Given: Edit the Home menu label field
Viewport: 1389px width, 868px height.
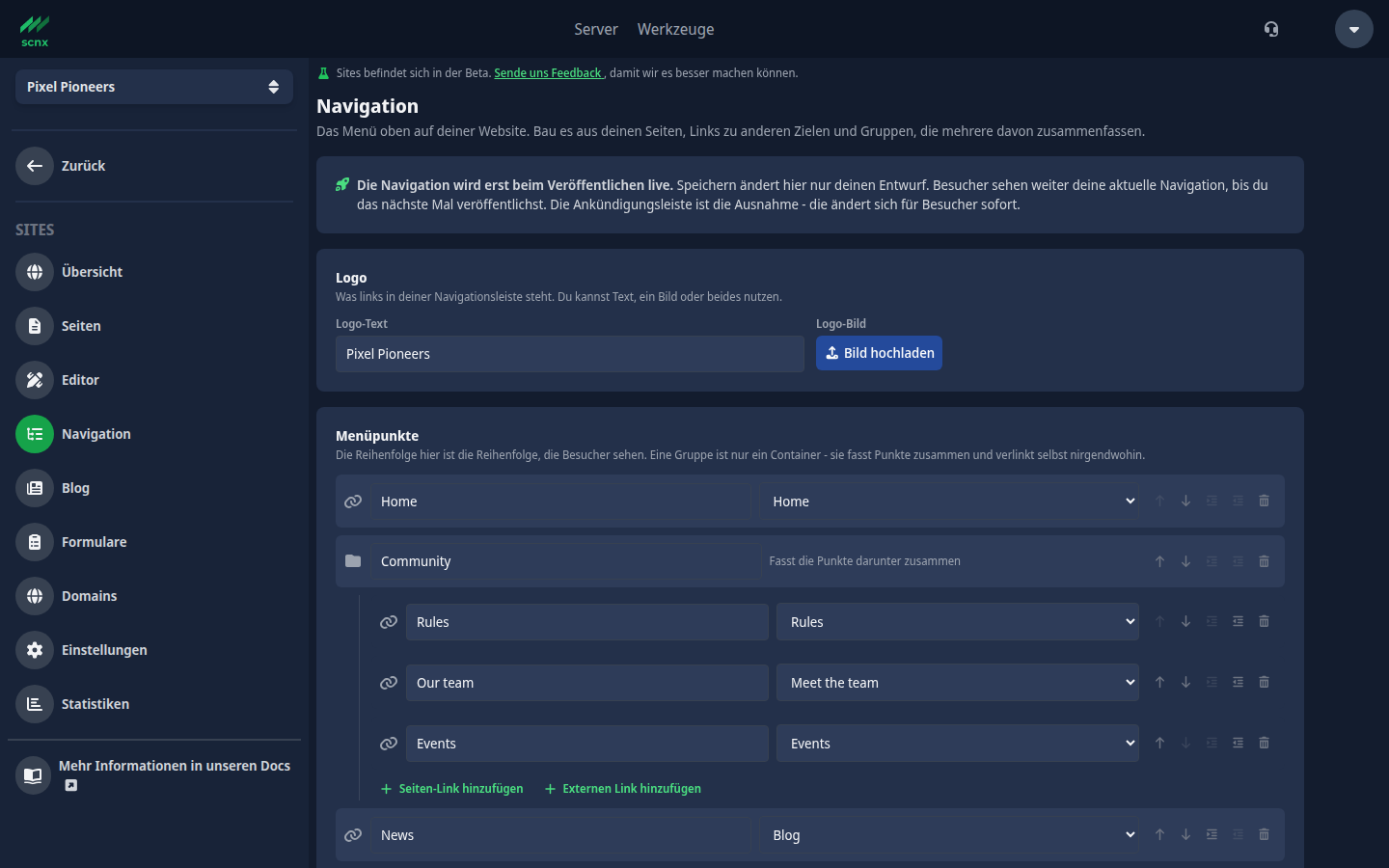Looking at the screenshot, I should pyautogui.click(x=561, y=502).
